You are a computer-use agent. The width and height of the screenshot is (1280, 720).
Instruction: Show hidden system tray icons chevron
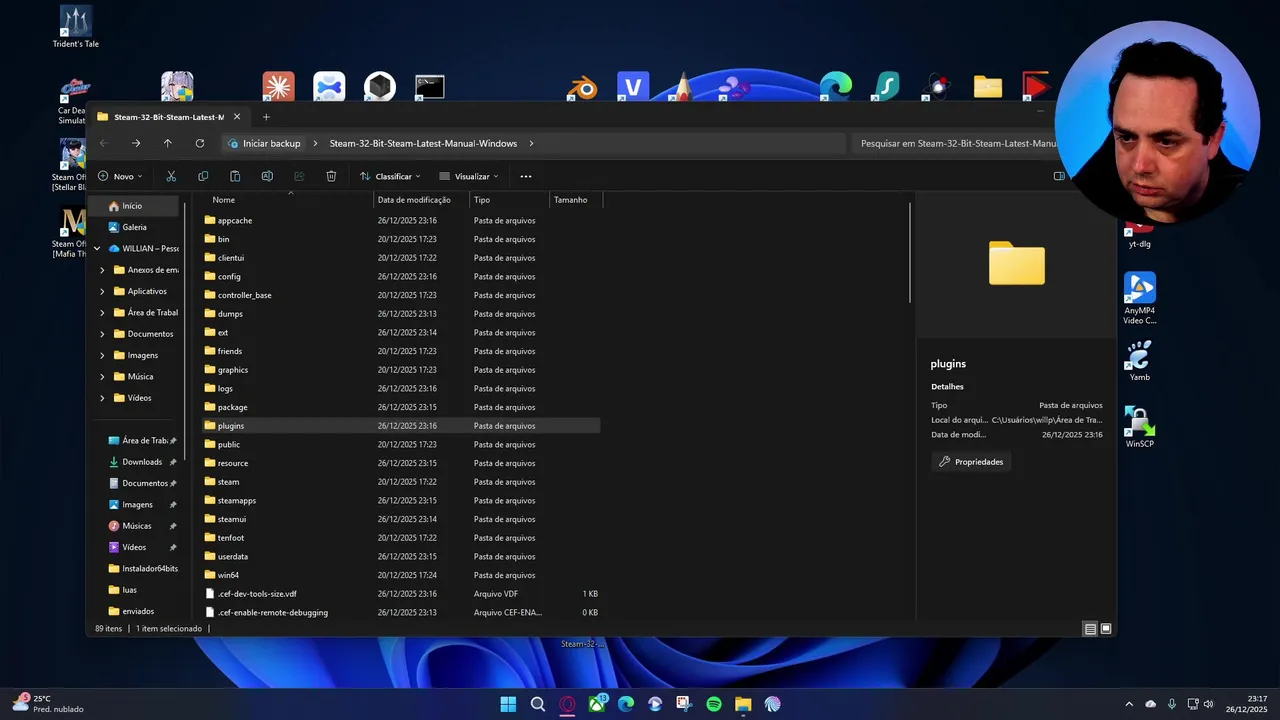1129,704
